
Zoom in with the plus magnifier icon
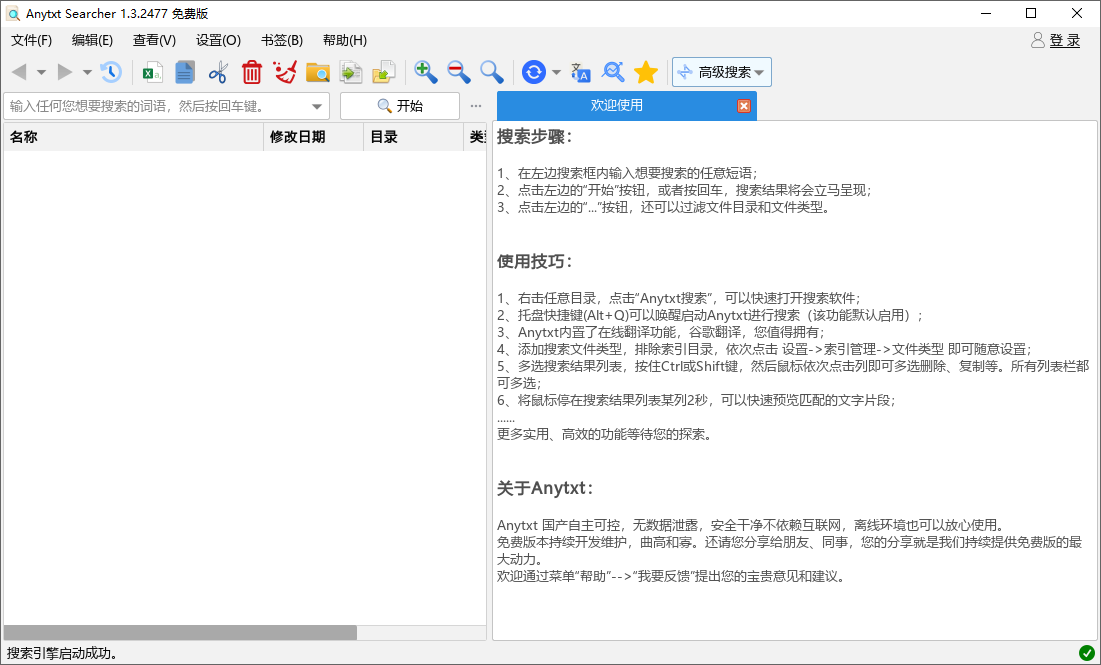425,72
